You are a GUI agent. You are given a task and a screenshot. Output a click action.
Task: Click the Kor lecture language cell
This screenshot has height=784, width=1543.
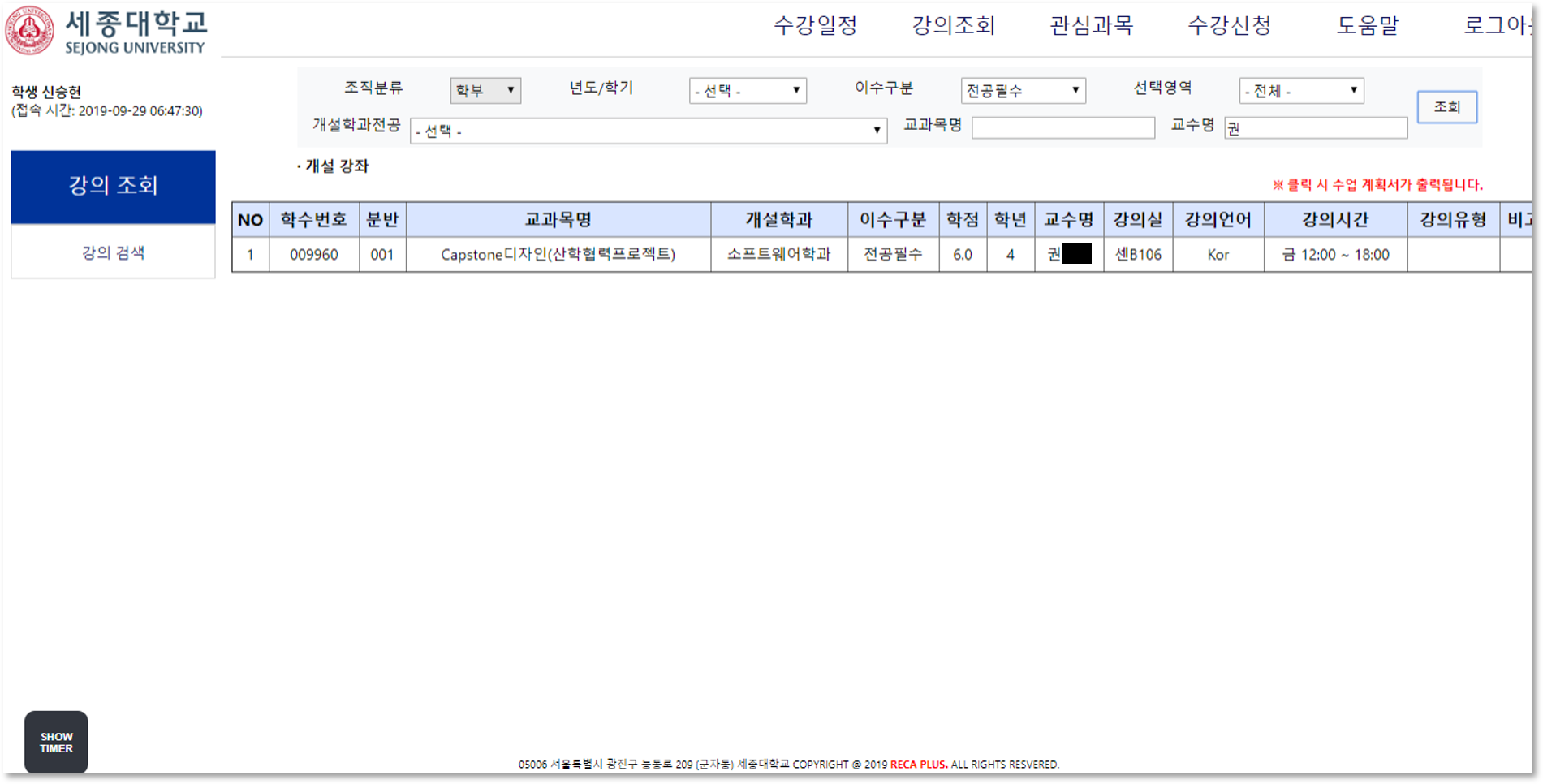(x=1218, y=255)
